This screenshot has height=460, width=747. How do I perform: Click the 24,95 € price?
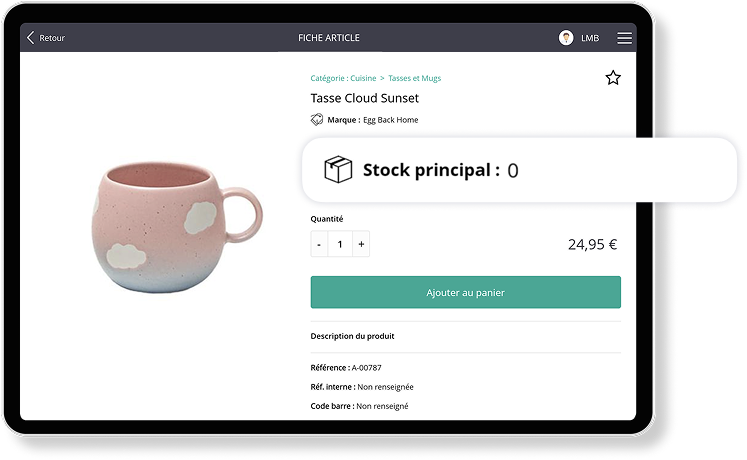[592, 244]
